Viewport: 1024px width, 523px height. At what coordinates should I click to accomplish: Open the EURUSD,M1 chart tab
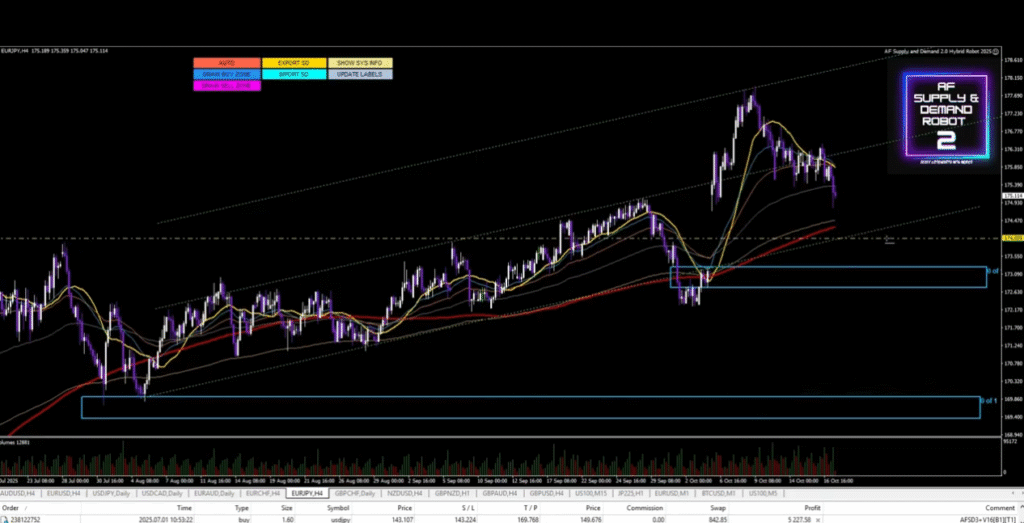tap(672, 493)
